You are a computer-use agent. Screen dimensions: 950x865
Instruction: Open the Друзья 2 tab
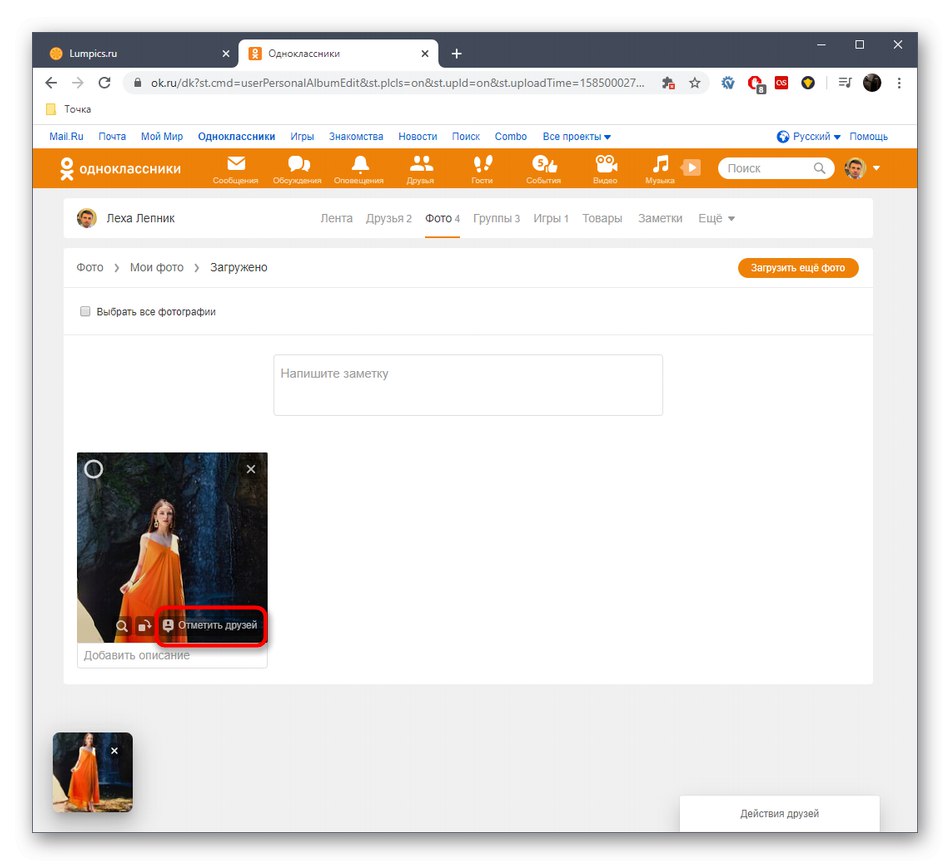tap(388, 219)
